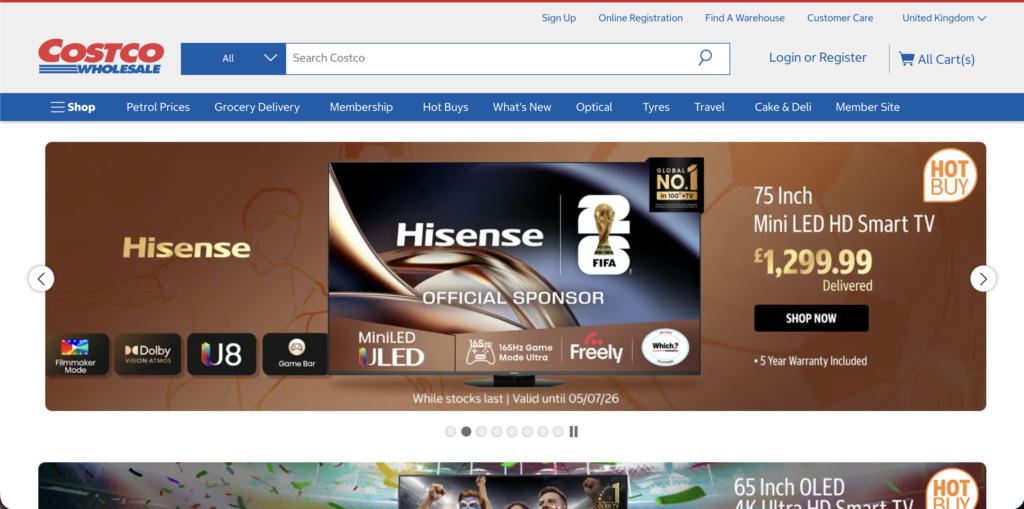Open the Membership menu item
This screenshot has width=1024, height=509.
[x=361, y=107]
